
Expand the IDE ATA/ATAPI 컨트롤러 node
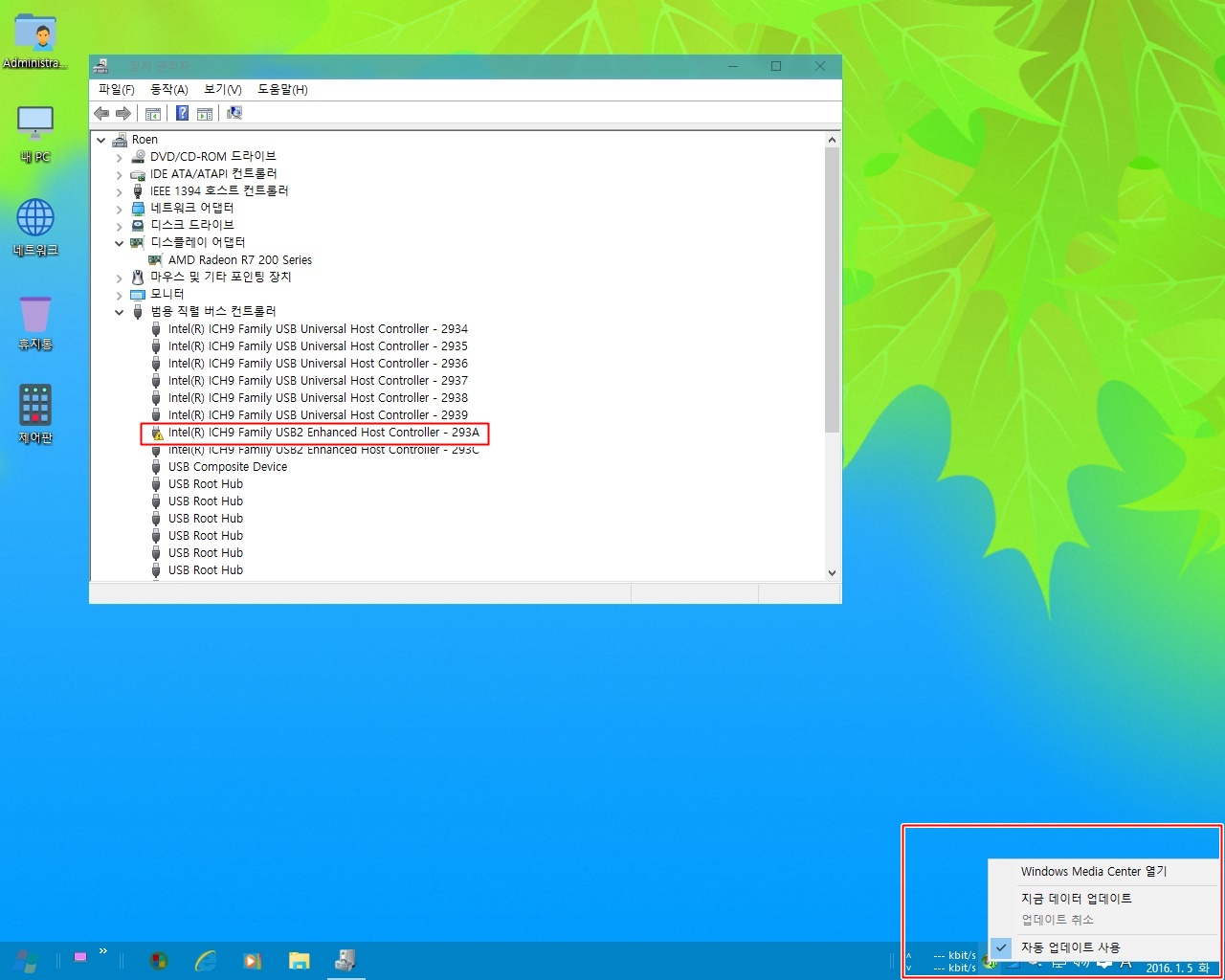click(x=119, y=174)
